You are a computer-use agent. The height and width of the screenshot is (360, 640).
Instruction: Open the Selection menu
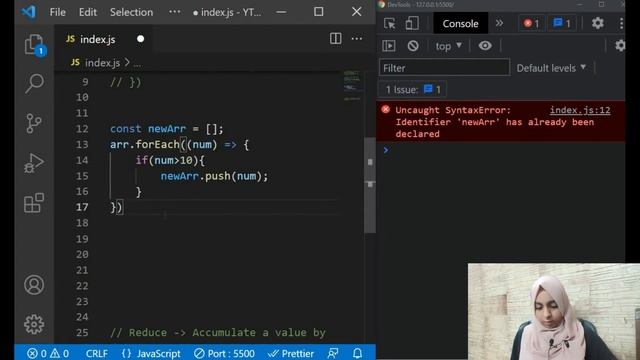click(131, 12)
